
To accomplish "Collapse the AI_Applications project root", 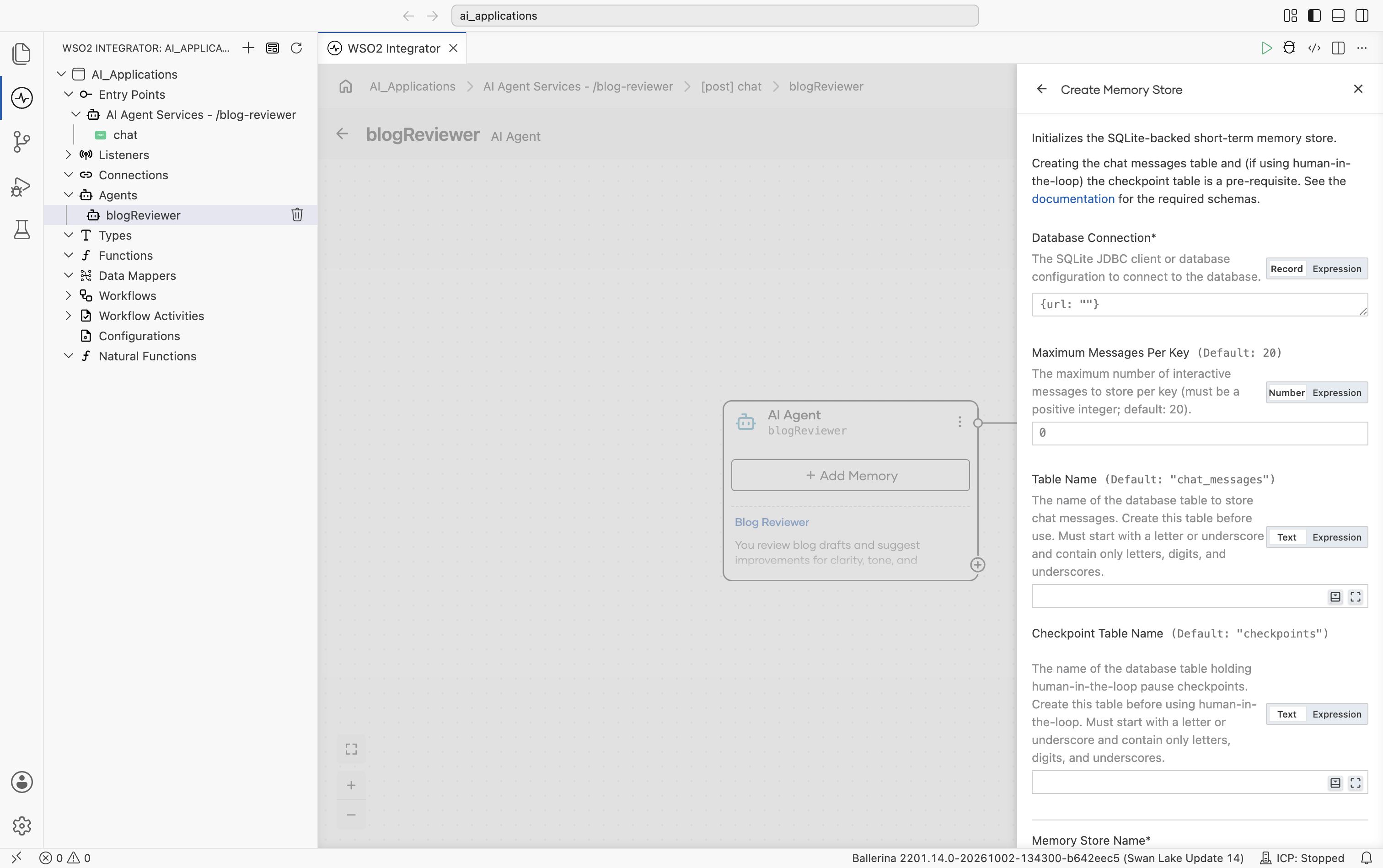I will point(61,74).
